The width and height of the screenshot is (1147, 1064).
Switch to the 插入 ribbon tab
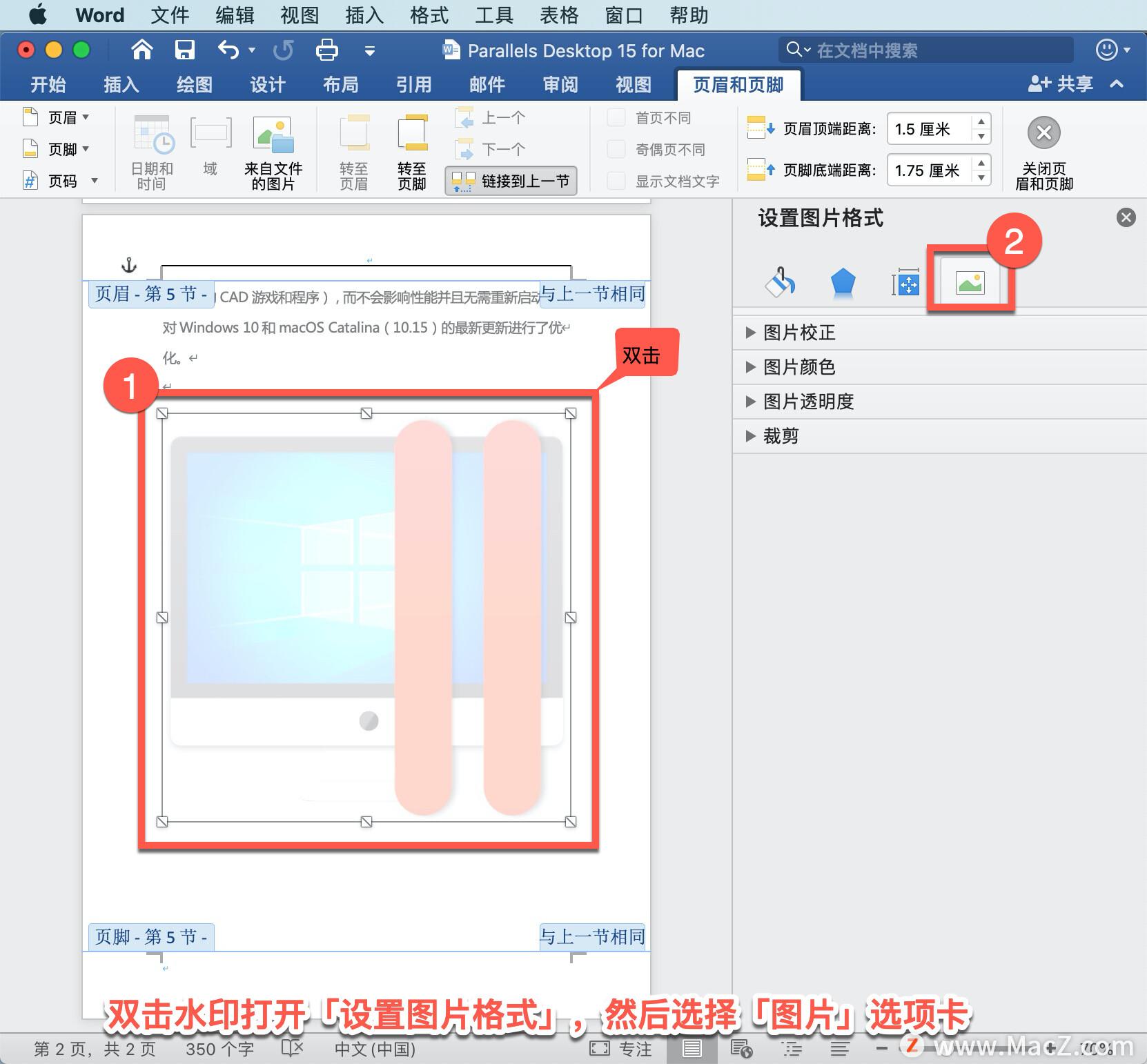[x=120, y=84]
